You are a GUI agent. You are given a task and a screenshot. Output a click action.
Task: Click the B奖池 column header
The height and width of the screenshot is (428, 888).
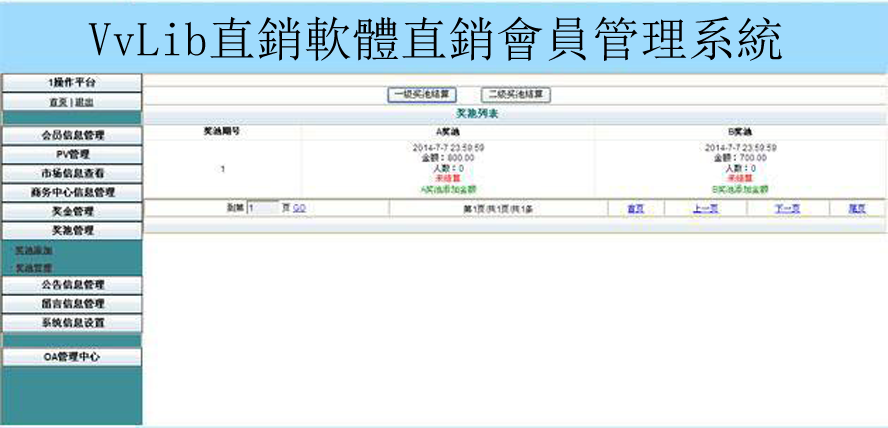740,132
